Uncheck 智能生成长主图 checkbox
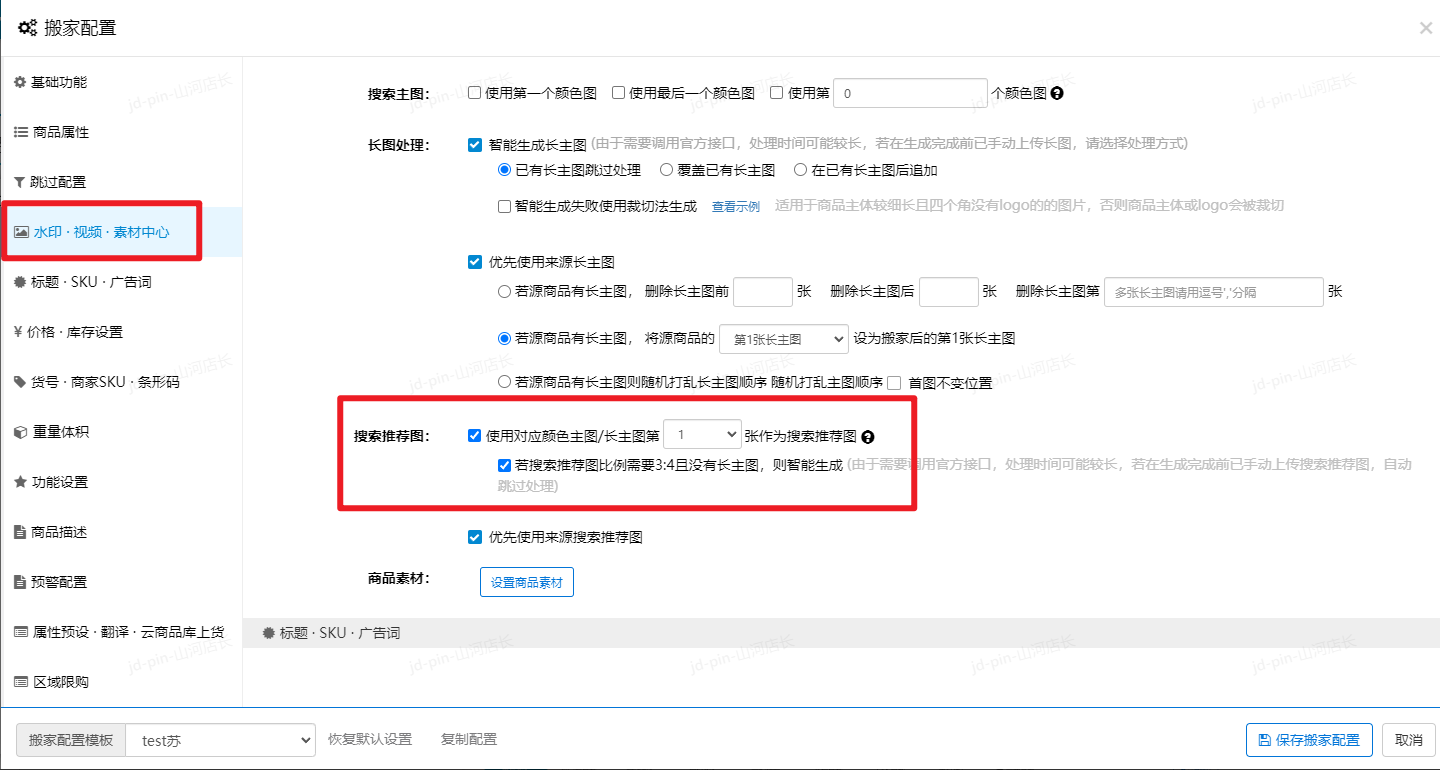The width and height of the screenshot is (1440, 770). pos(475,144)
